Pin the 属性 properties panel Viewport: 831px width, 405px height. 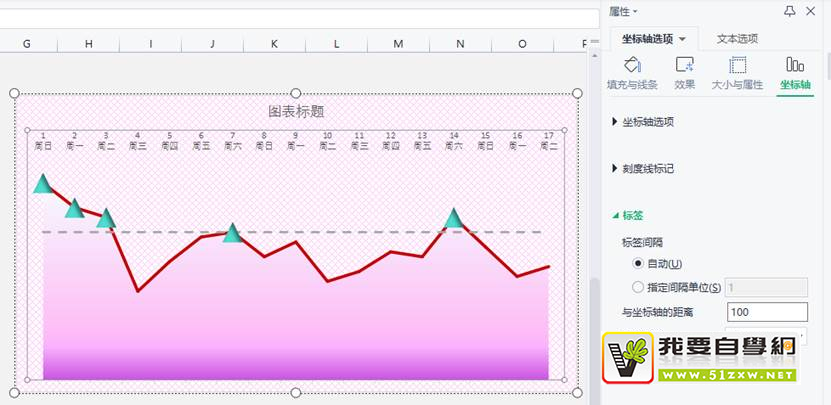tap(790, 11)
